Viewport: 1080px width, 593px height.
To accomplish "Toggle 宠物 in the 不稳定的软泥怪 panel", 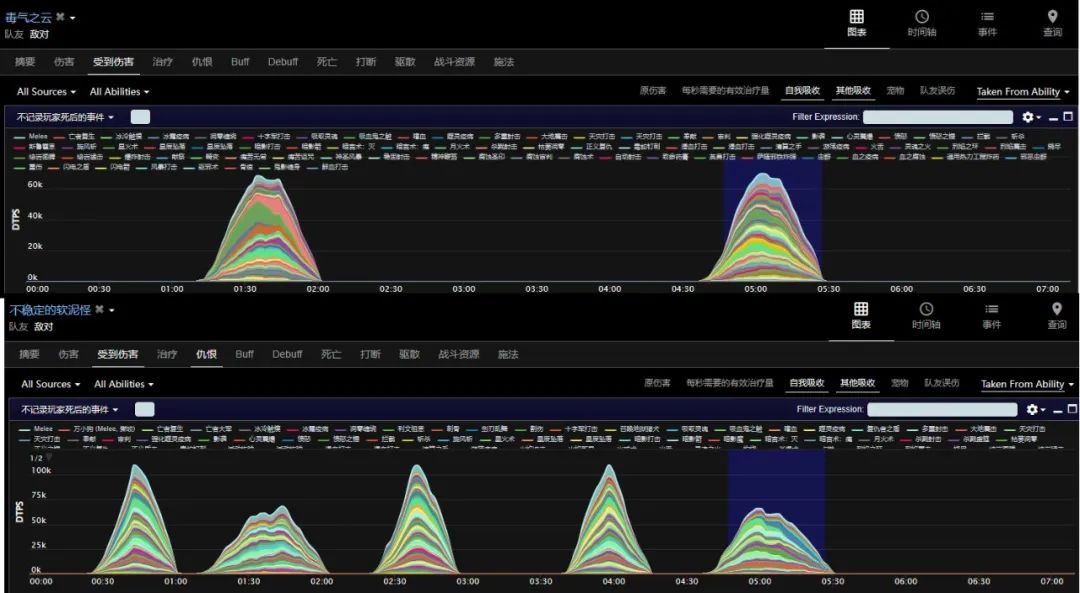I will [900, 383].
